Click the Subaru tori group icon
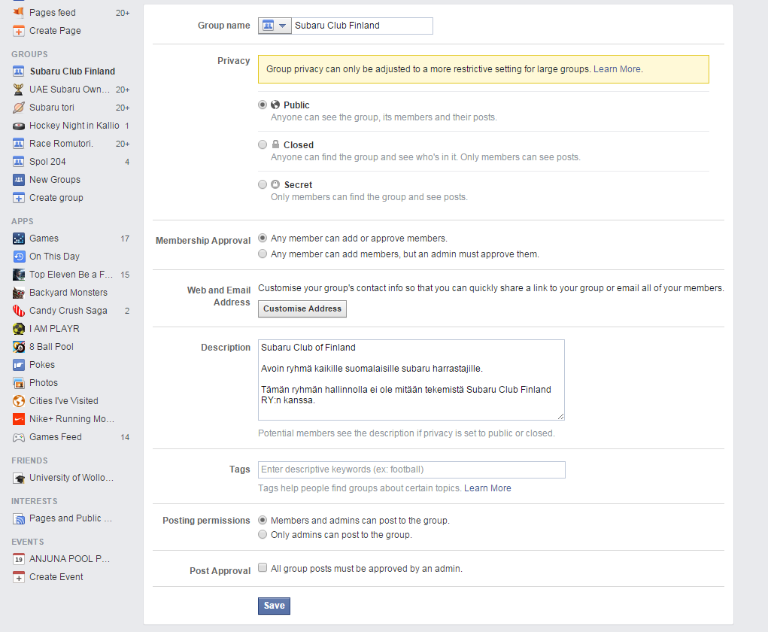The width and height of the screenshot is (768, 632). pos(19,108)
